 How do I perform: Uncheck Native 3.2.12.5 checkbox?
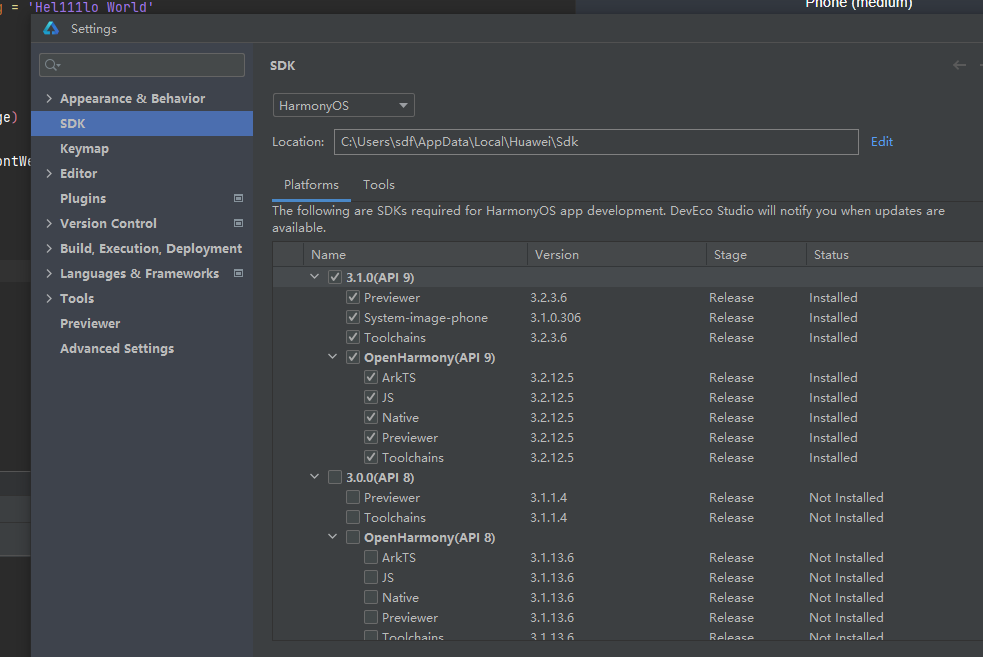(371, 418)
